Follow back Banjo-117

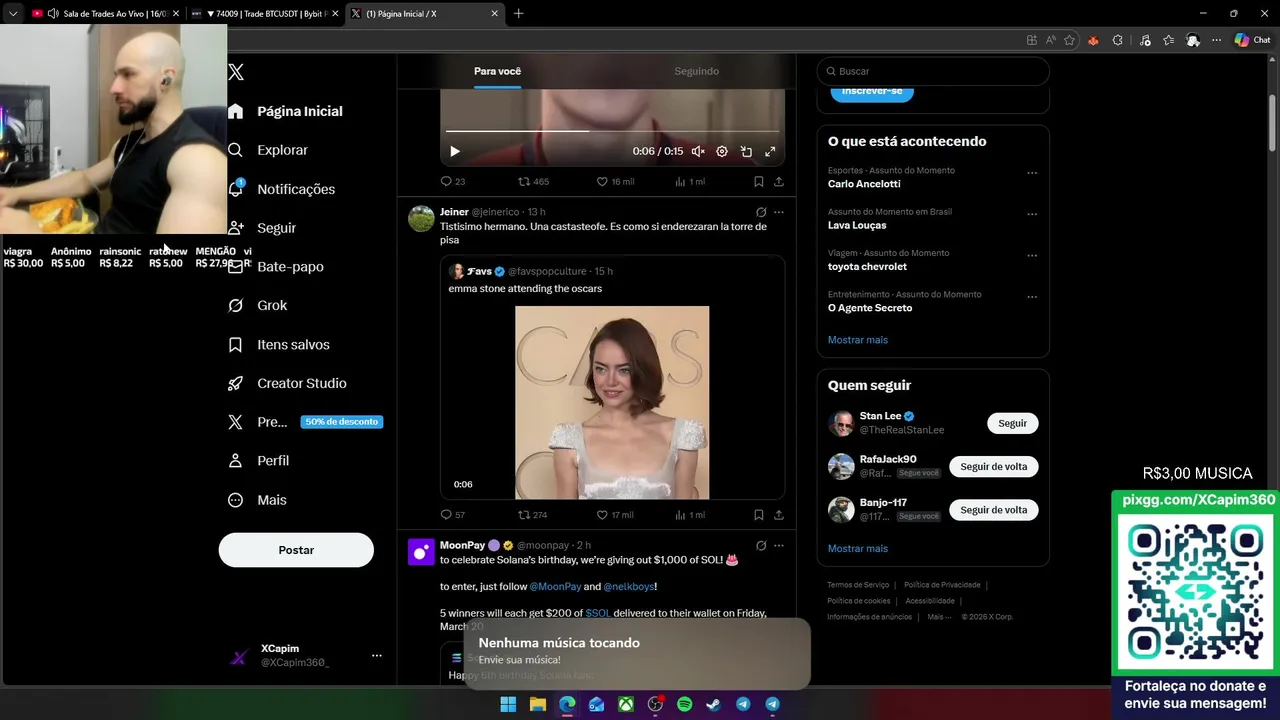[x=994, y=510]
